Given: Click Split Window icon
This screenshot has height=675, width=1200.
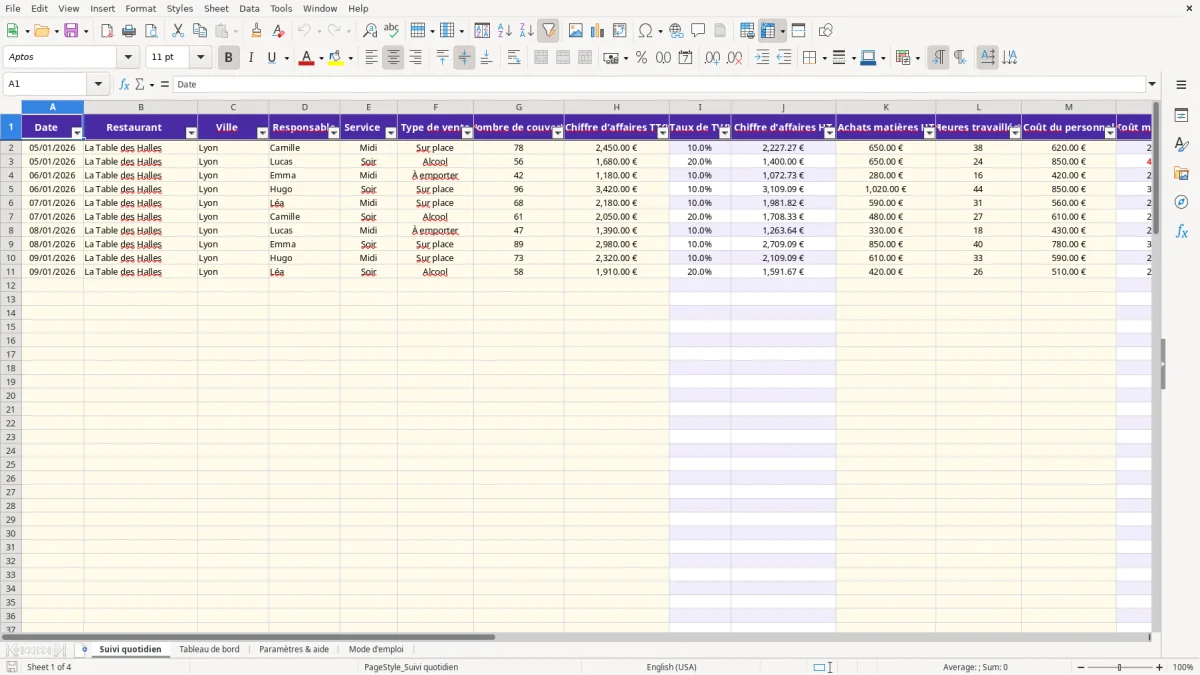Looking at the screenshot, I should [799, 31].
